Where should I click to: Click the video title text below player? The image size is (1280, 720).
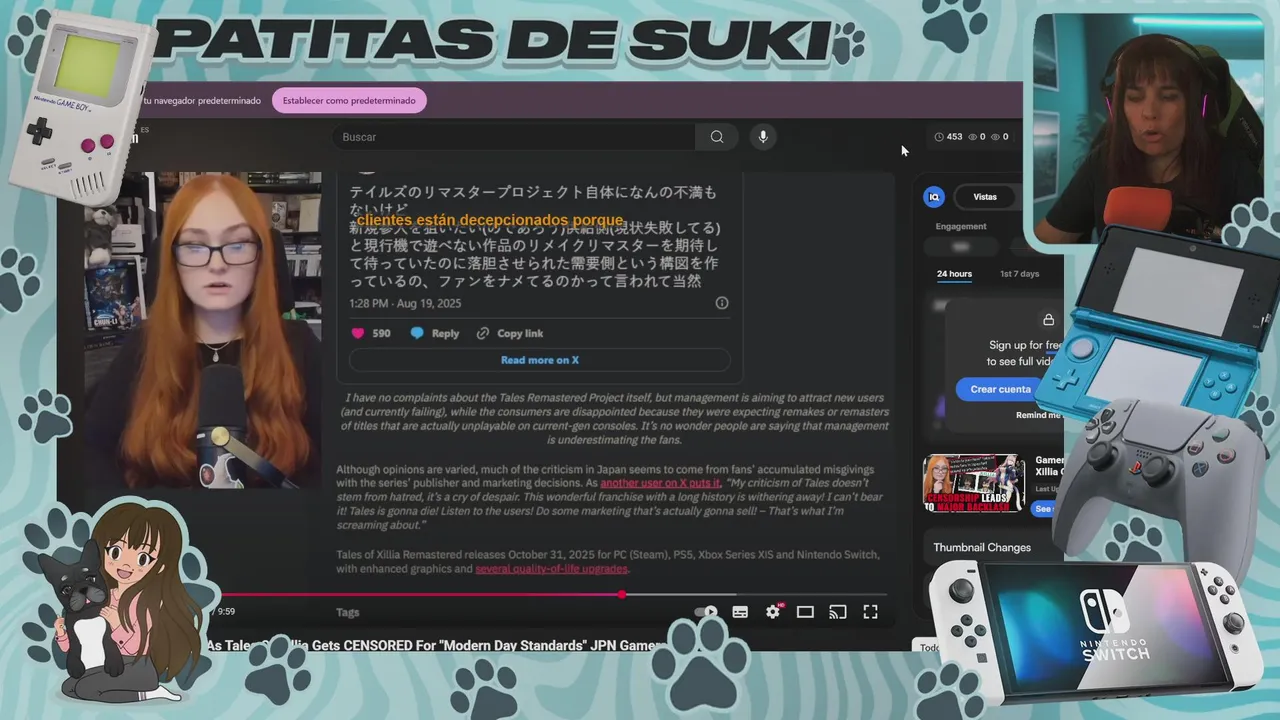tap(435, 646)
